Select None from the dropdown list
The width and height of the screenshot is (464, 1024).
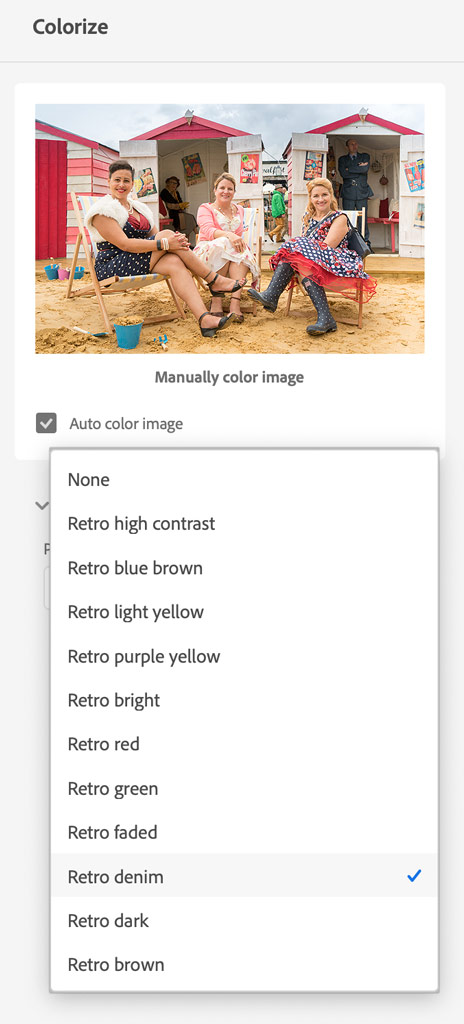pyautogui.click(x=244, y=480)
